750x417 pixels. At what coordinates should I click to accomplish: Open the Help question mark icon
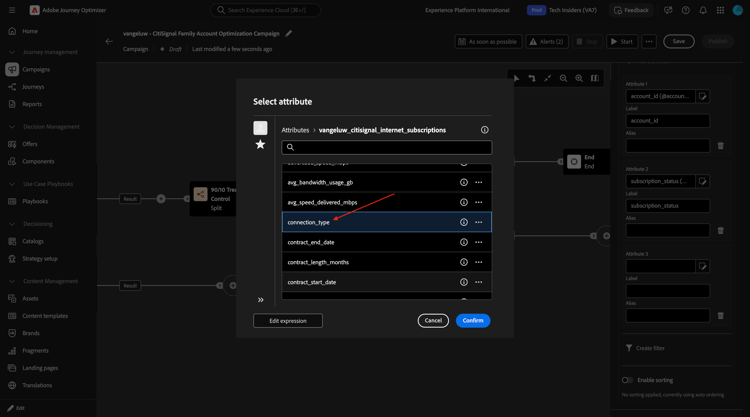click(x=685, y=10)
